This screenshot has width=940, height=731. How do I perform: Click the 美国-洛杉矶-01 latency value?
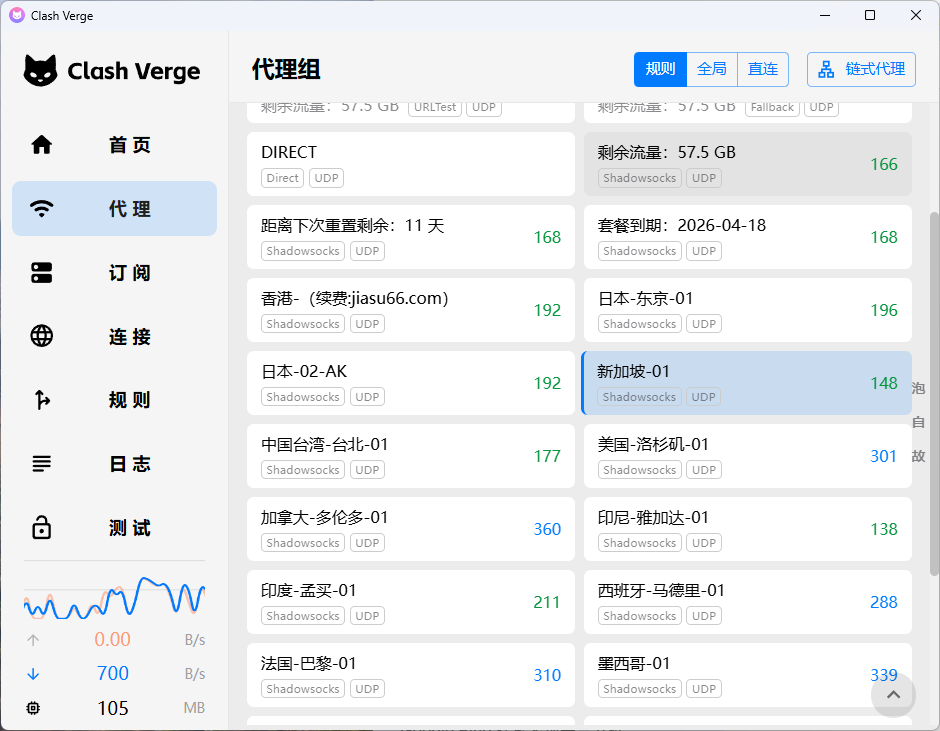883,456
